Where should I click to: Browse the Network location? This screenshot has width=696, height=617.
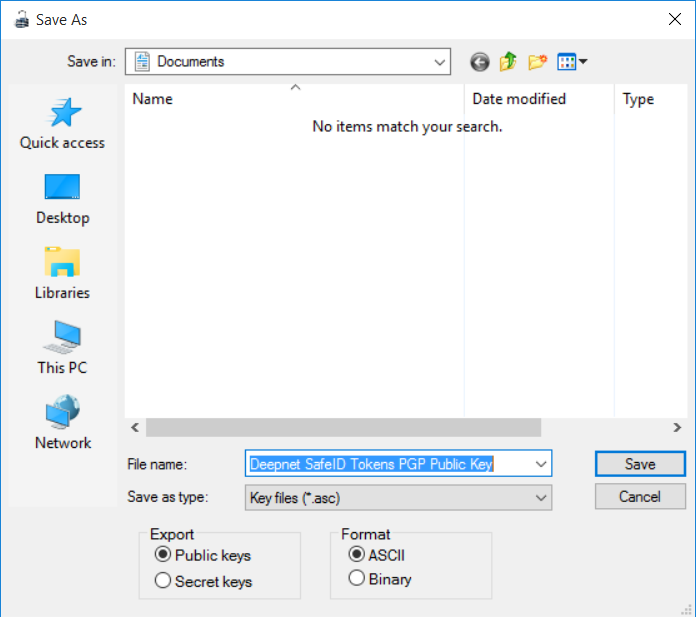click(62, 424)
